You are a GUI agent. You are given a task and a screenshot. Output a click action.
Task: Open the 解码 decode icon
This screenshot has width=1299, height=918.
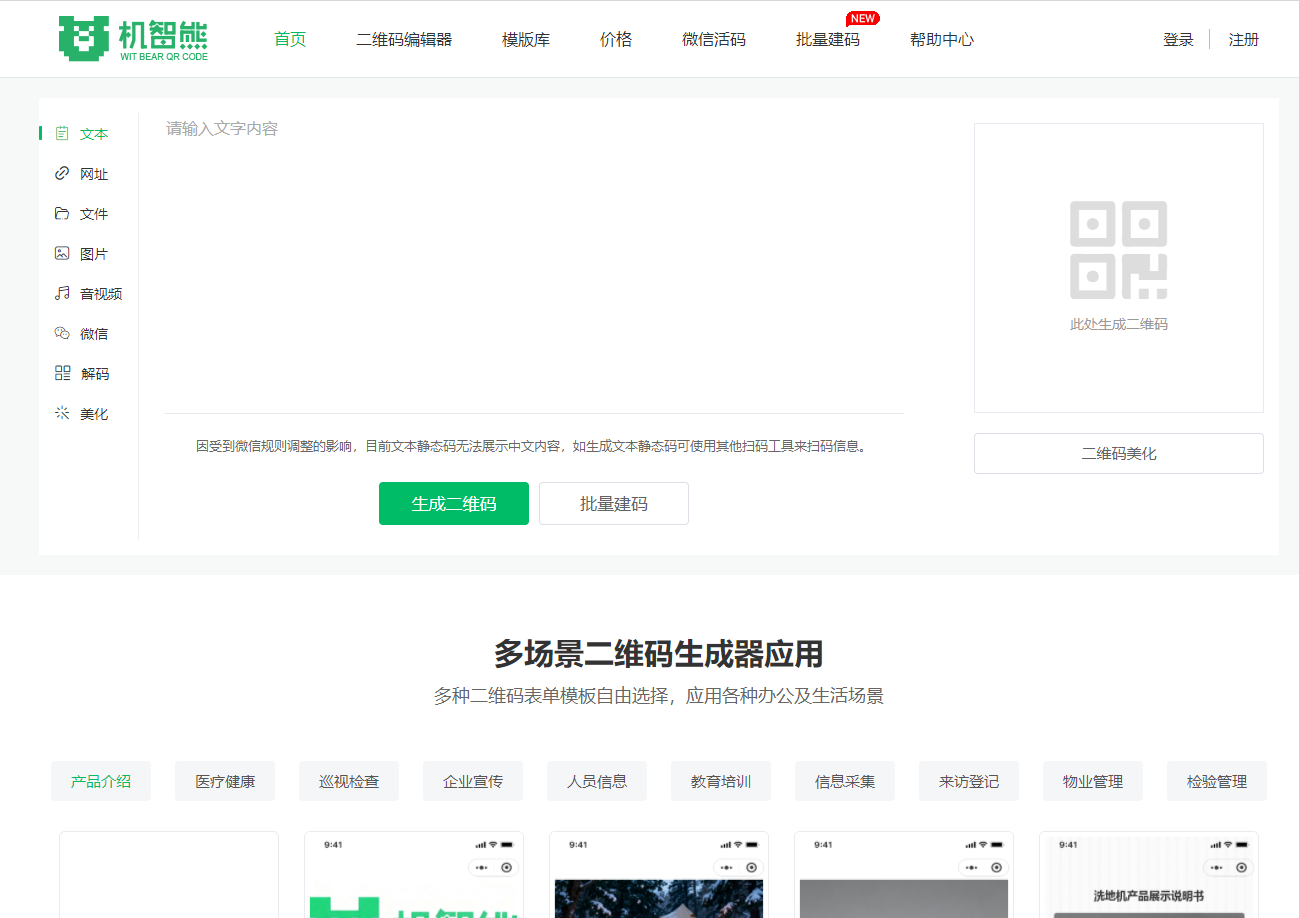[62, 373]
